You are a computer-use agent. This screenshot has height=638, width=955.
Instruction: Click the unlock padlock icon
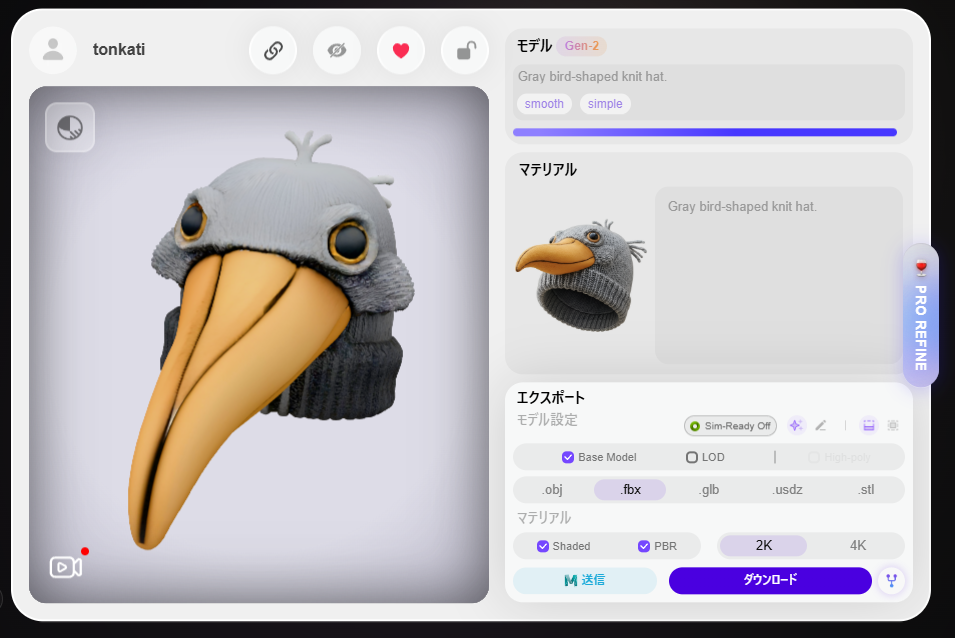465,51
